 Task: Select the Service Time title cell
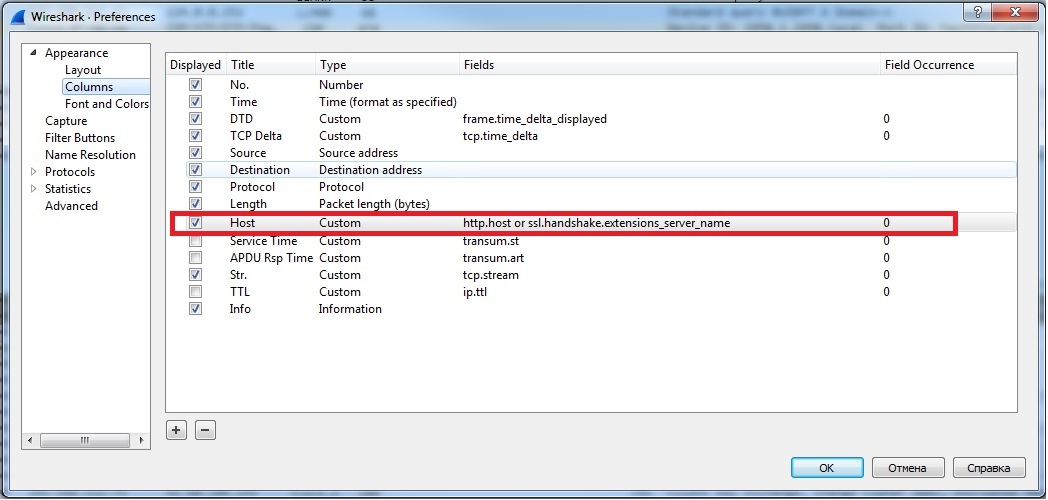(263, 241)
